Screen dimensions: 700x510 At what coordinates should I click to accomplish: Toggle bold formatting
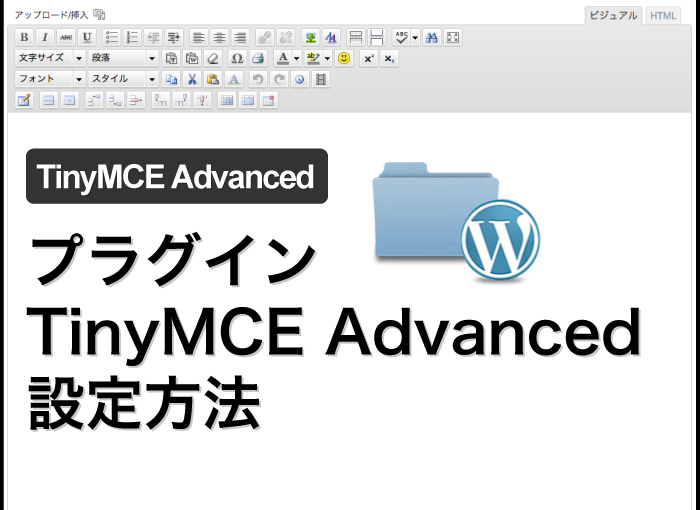24,38
